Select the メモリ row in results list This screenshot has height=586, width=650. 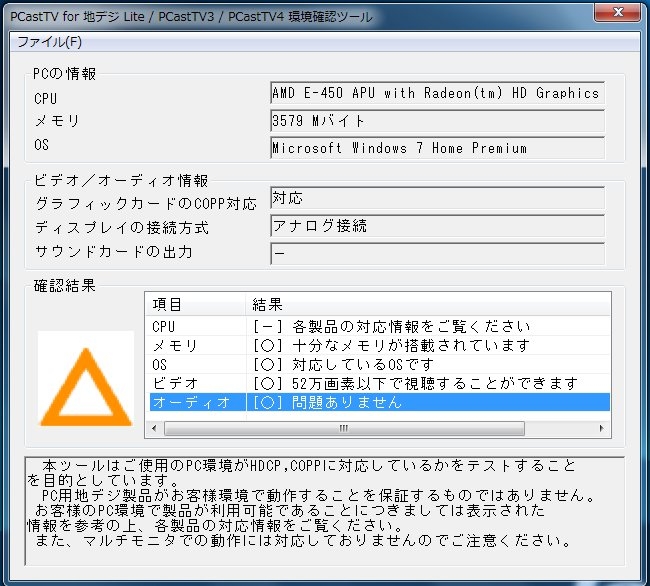click(379, 345)
